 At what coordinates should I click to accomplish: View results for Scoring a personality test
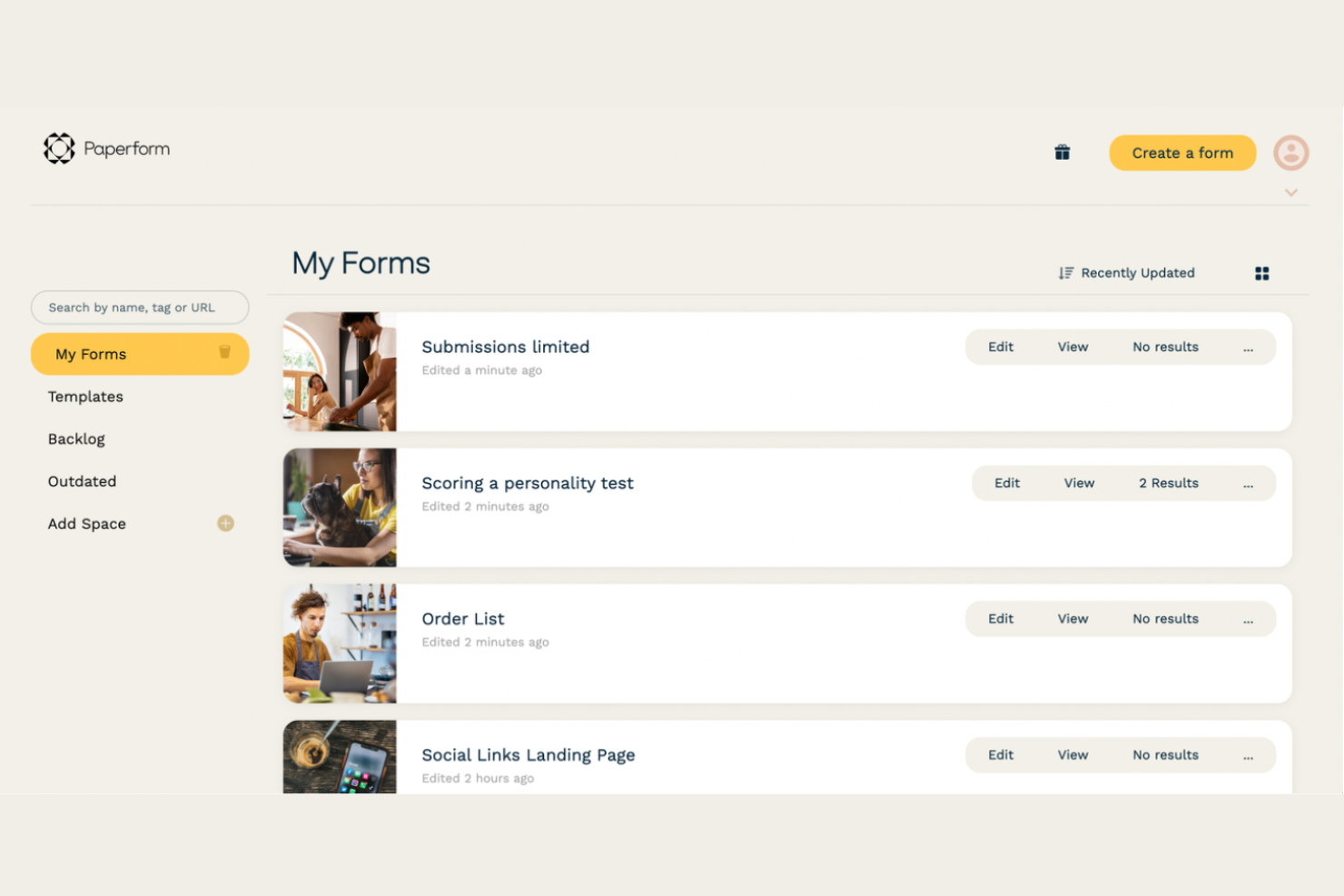click(1169, 483)
